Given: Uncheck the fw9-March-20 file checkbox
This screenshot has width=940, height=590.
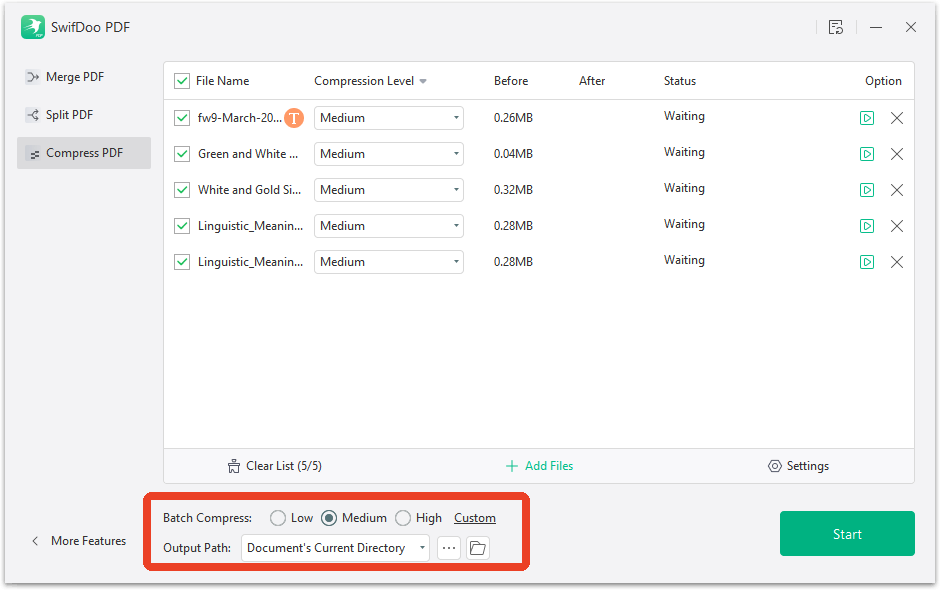Looking at the screenshot, I should click(x=182, y=118).
